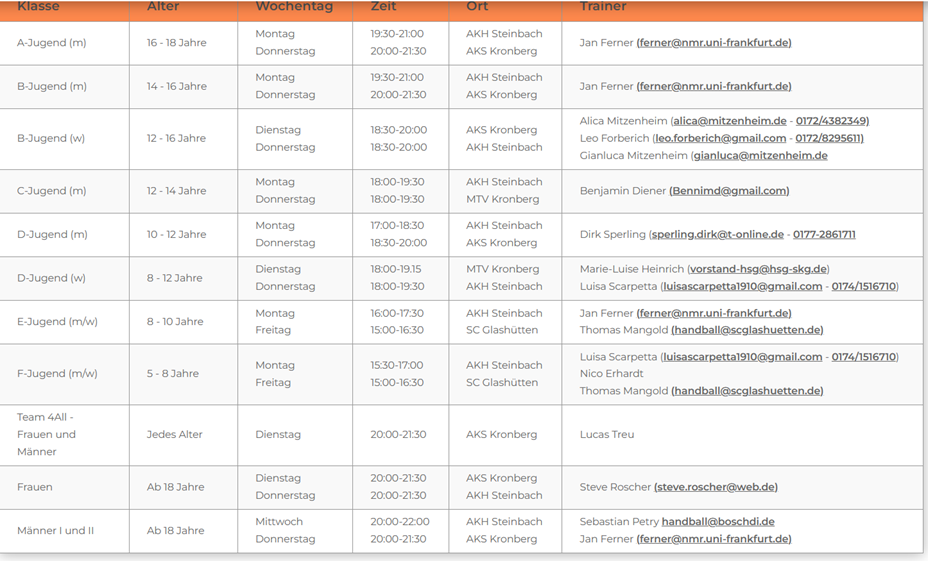This screenshot has height=561, width=928.
Task: Click the sperling.dirk@t-online.de email link
Action: (x=717, y=235)
